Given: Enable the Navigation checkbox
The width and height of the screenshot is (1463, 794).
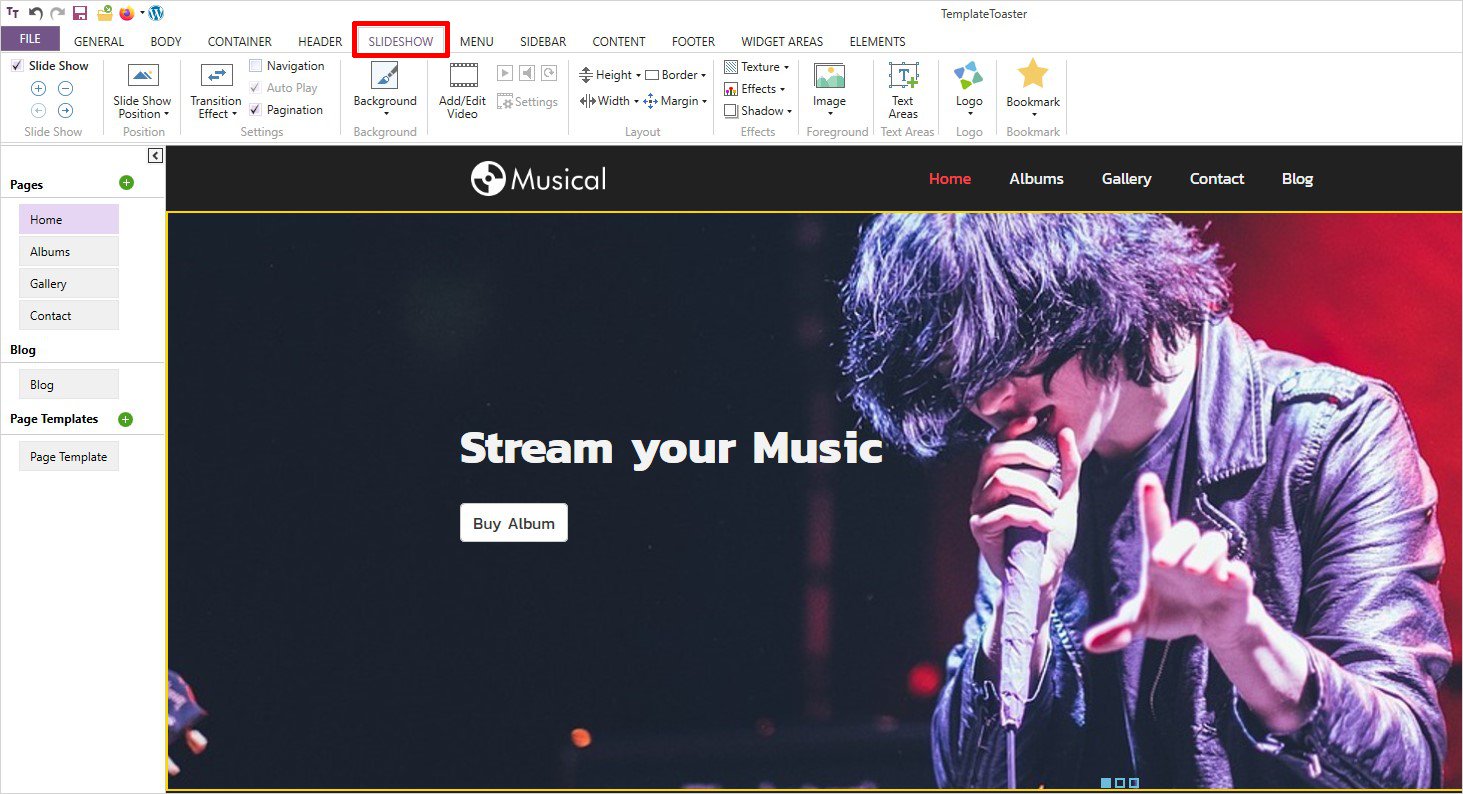Looking at the screenshot, I should pyautogui.click(x=255, y=66).
